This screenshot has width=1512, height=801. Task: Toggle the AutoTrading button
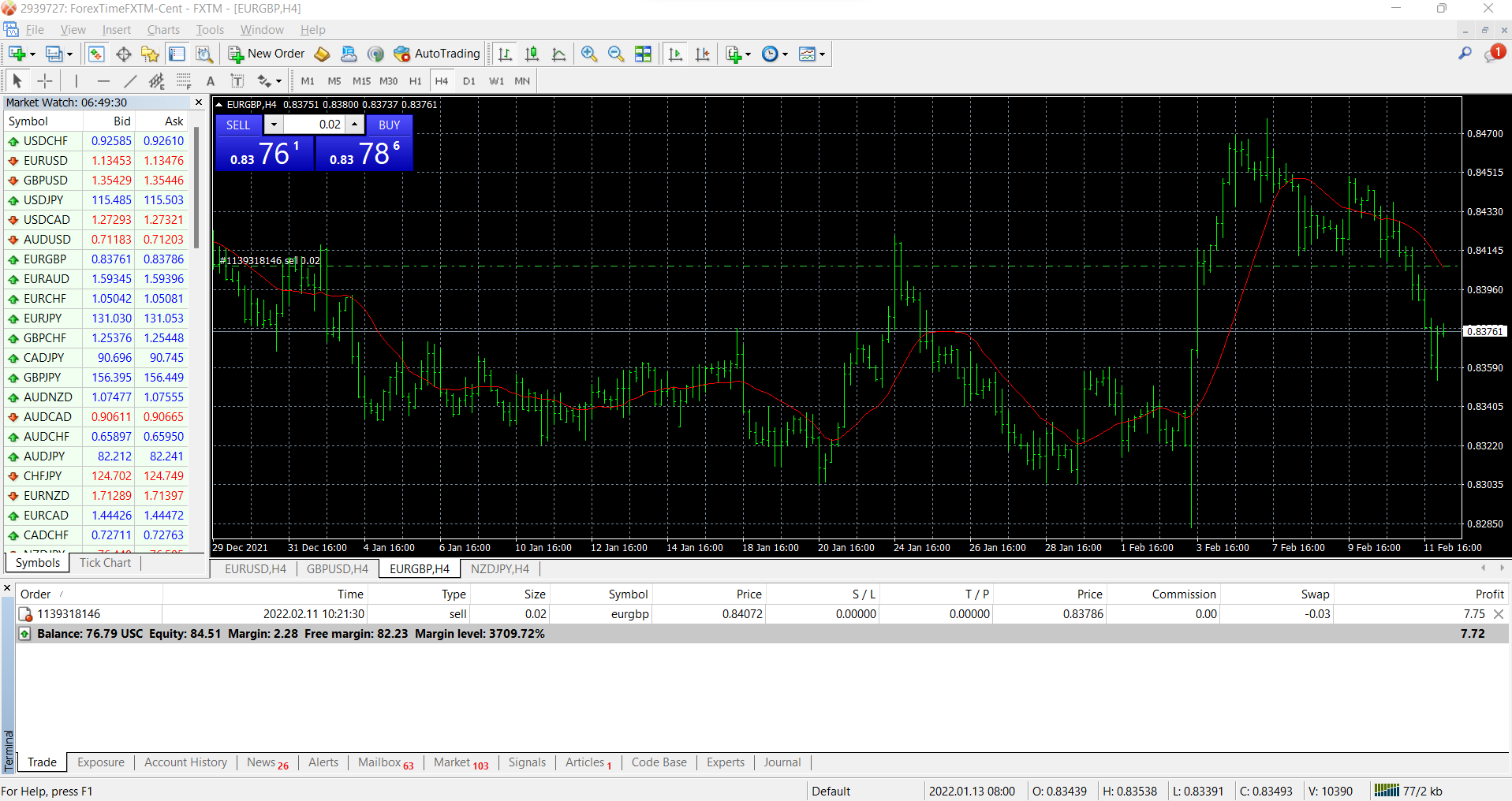437,54
